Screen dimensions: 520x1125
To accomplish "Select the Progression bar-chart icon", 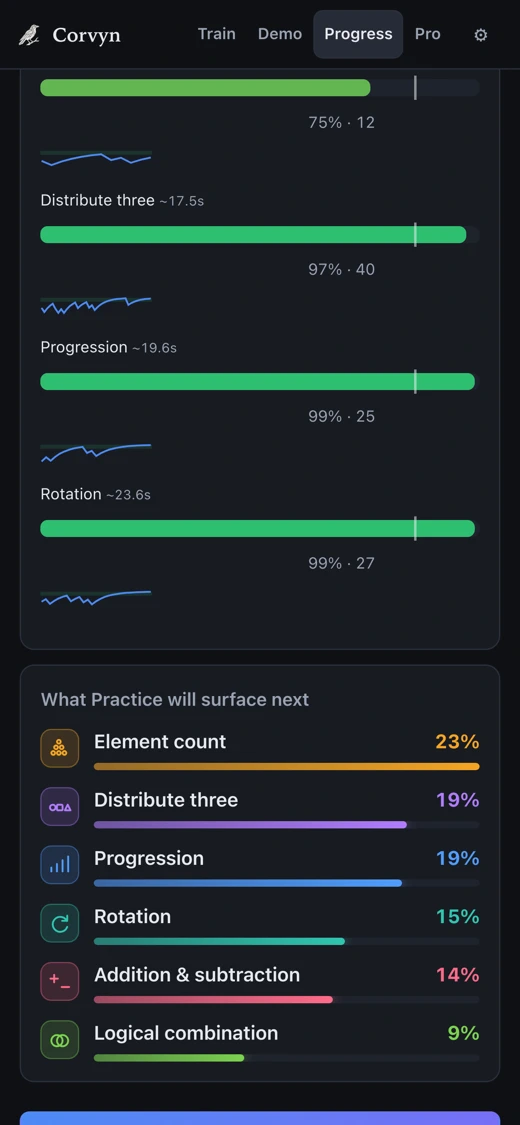I will [x=60, y=865].
